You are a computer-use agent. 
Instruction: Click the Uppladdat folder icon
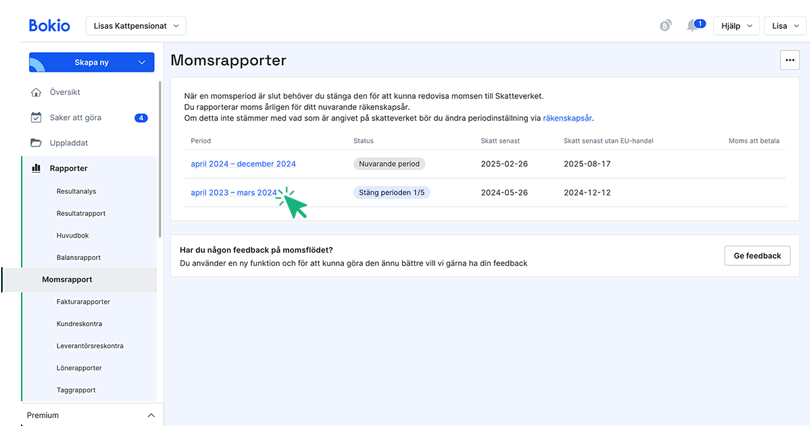pos(36,142)
